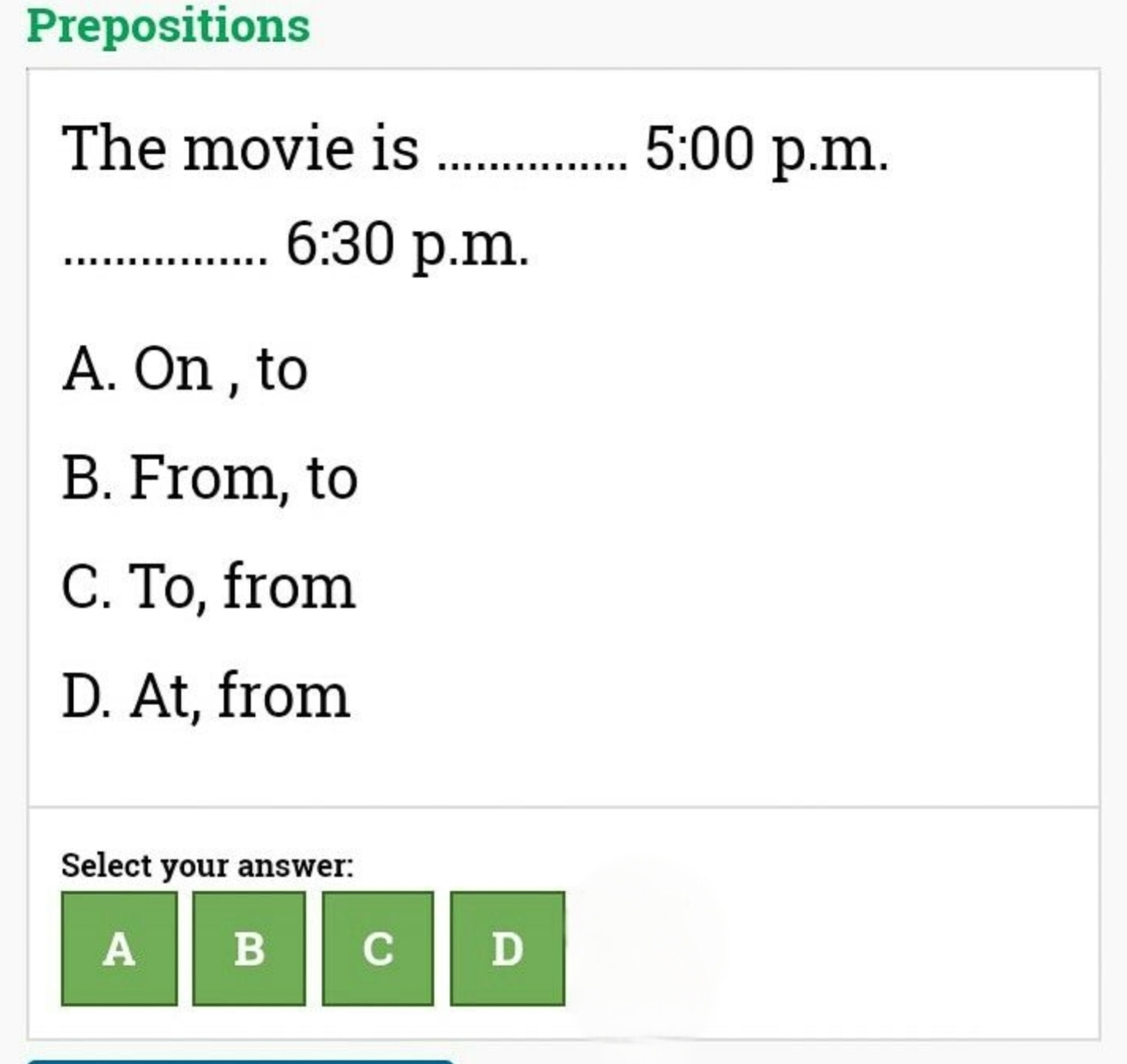
Task: Click the word 'From' in option B
Action: point(203,479)
